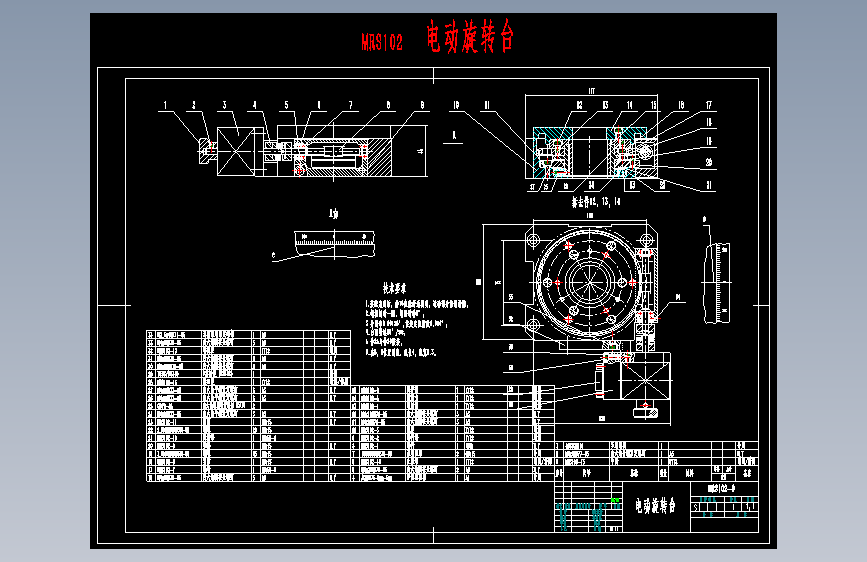Click the bottom-left mounting hole of the base
This screenshot has height=562, width=867.
(x=533, y=325)
